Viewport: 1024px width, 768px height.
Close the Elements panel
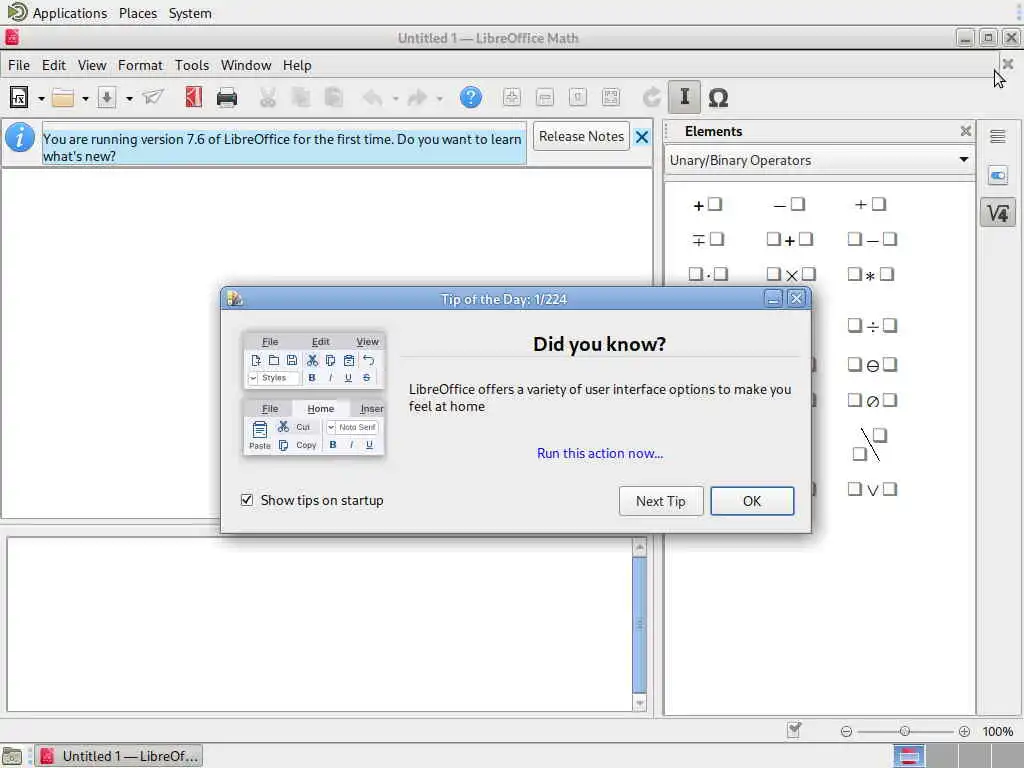[x=965, y=131]
